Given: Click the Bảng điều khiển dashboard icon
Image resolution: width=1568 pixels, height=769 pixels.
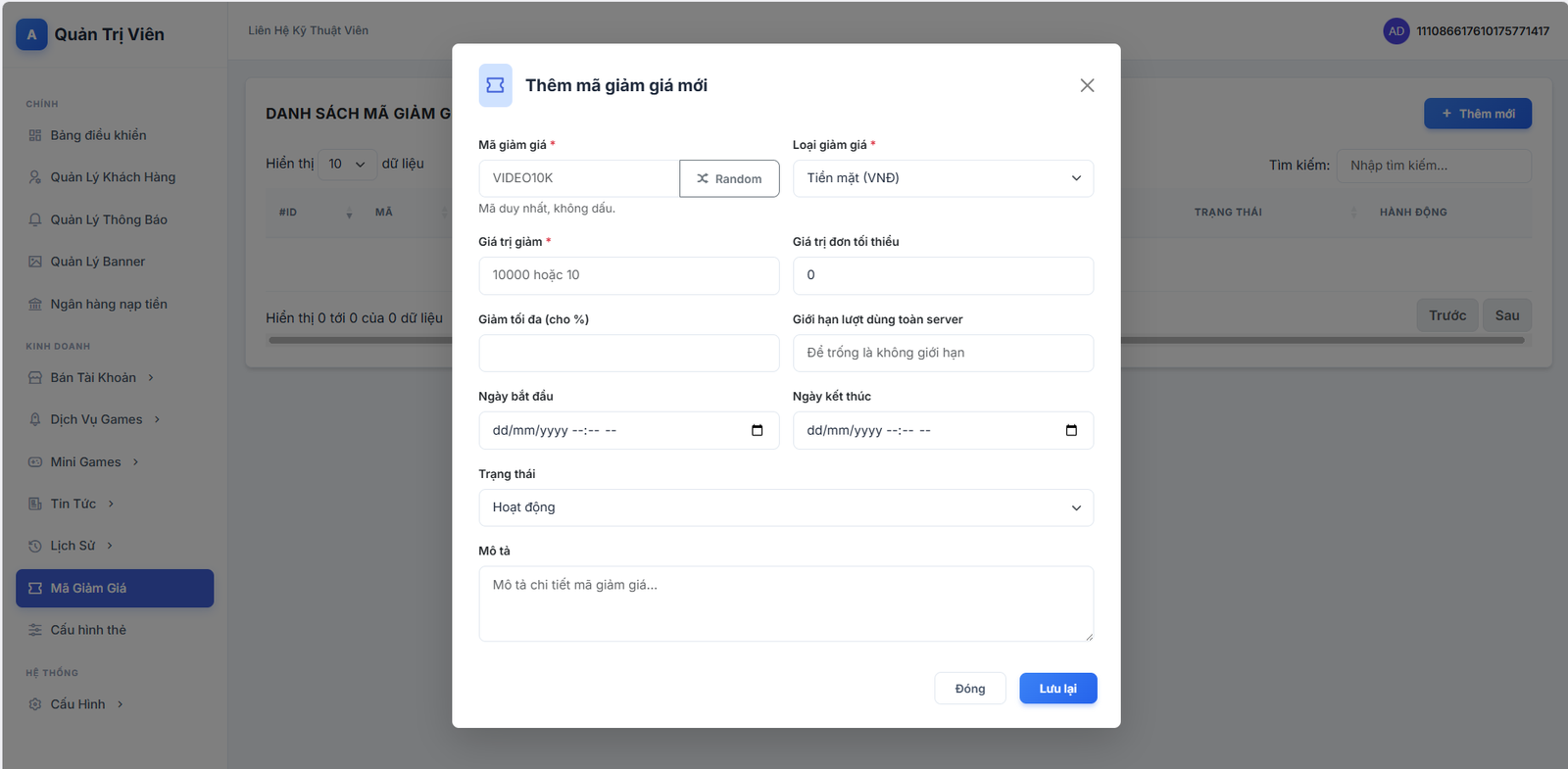Looking at the screenshot, I should (x=35, y=135).
